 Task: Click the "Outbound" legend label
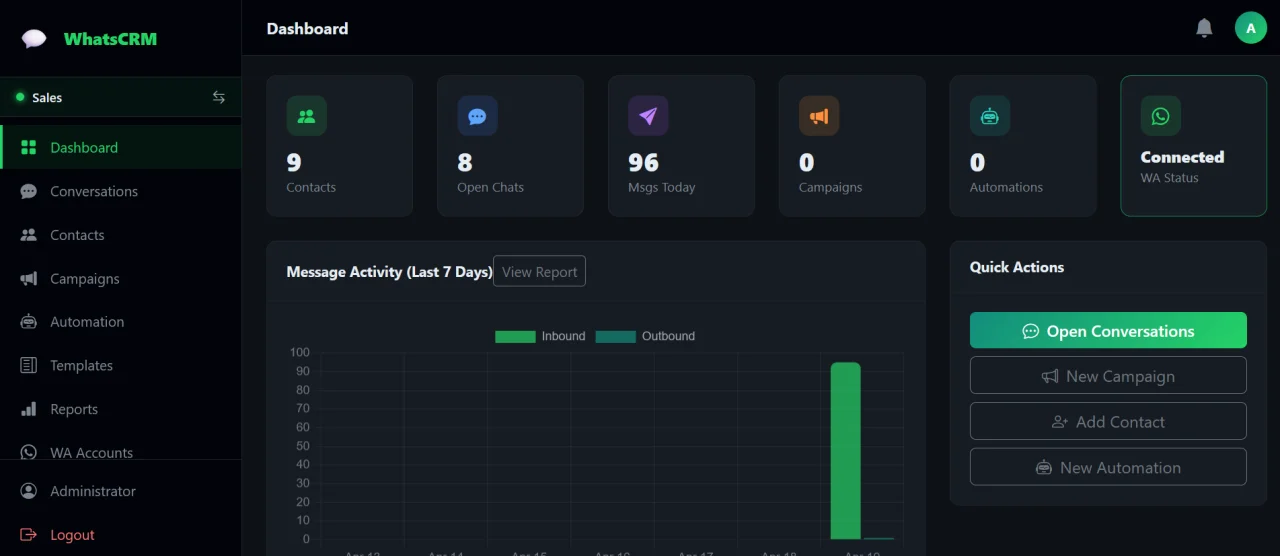(668, 336)
